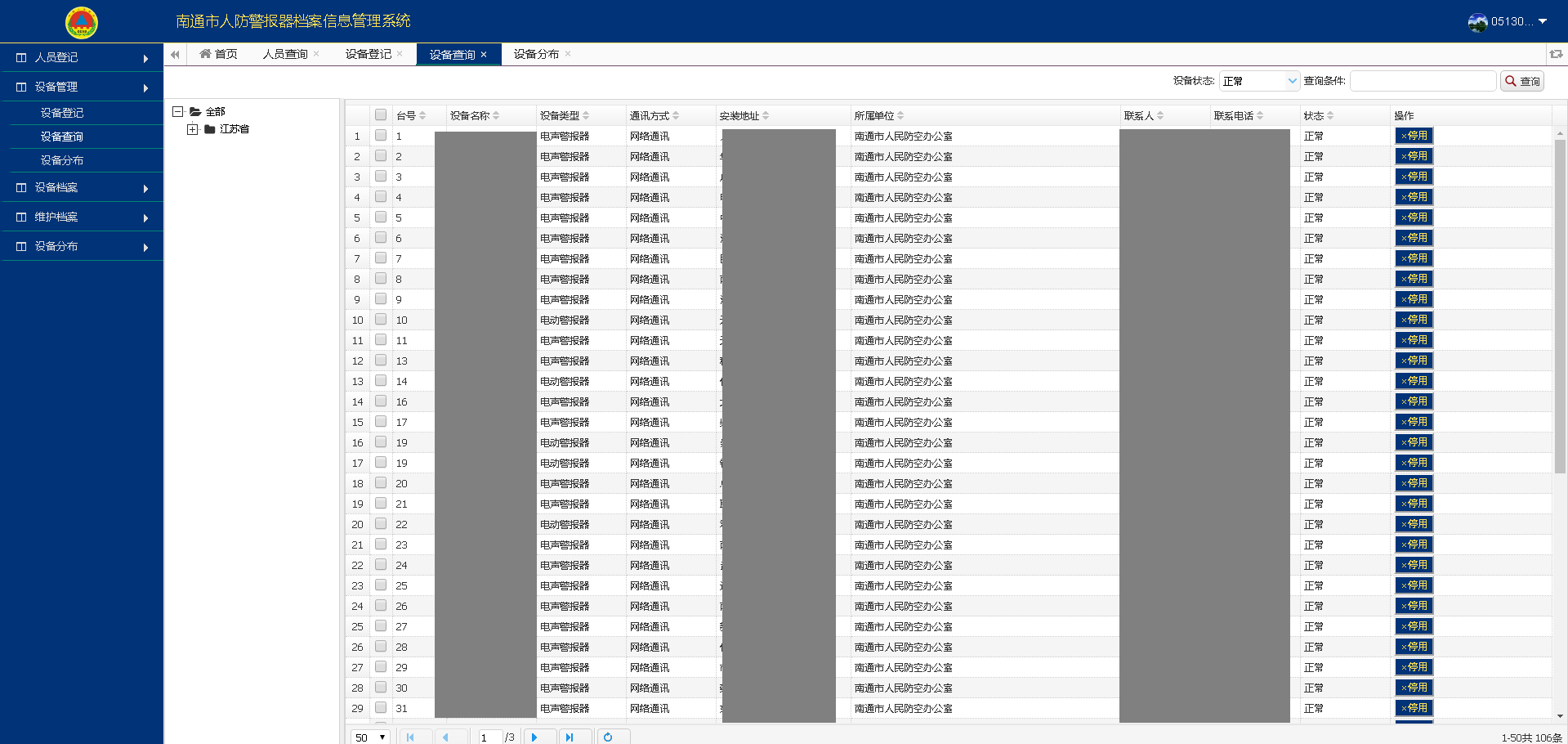Click the 查询 search button
The height and width of the screenshot is (744, 1568).
click(x=1522, y=81)
